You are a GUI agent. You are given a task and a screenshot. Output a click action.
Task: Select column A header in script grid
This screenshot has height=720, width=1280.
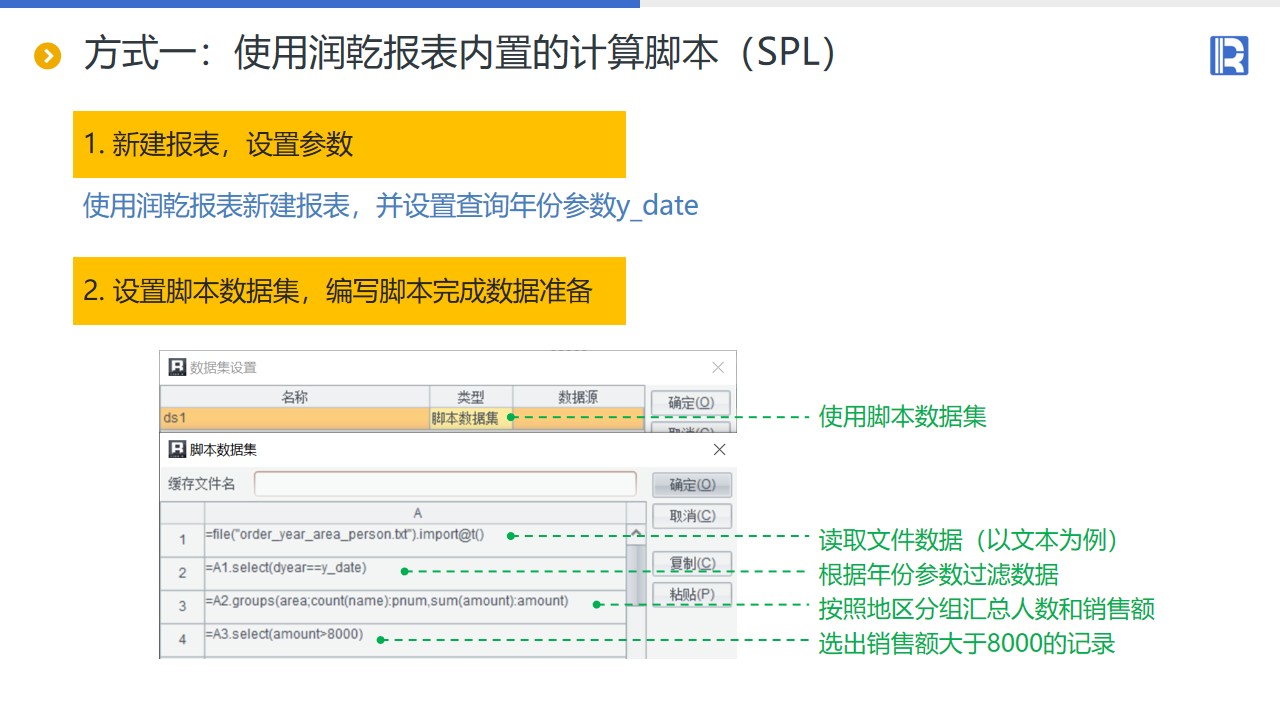click(x=417, y=513)
